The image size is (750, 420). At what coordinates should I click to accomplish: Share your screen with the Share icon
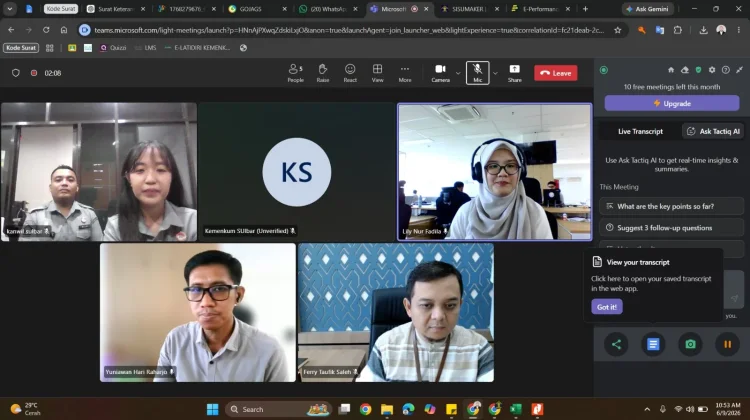515,73
